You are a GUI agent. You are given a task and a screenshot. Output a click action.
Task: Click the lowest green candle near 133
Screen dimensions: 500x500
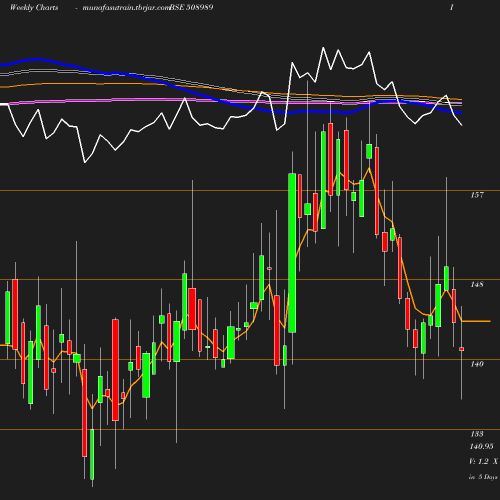coord(92,454)
